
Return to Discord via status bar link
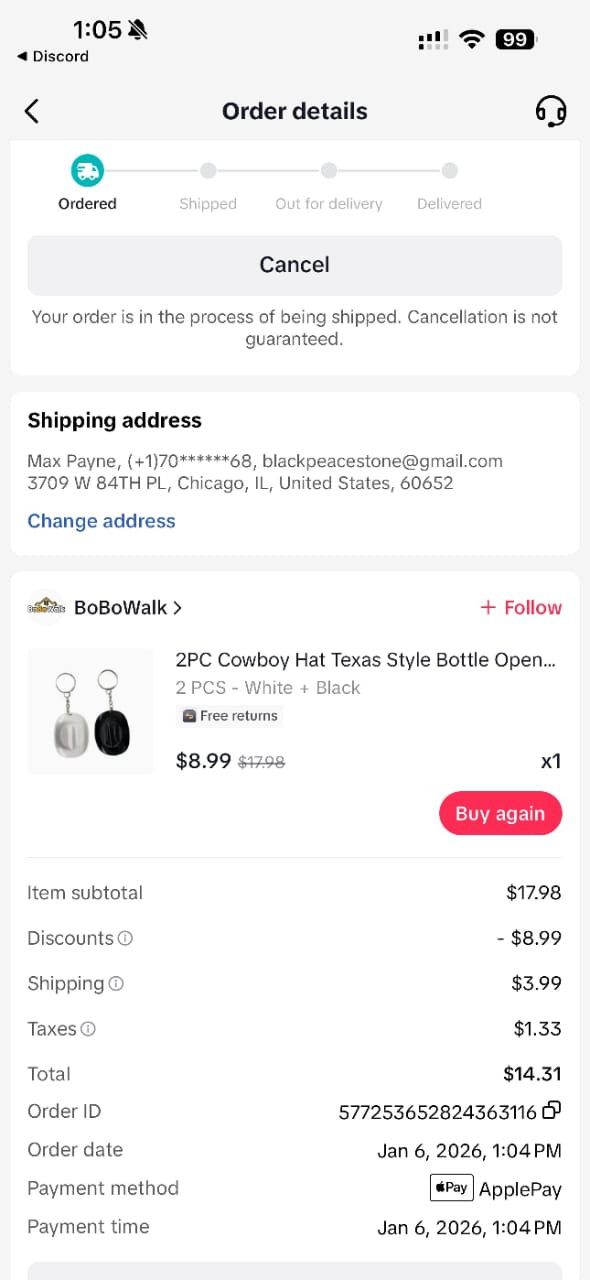[x=53, y=56]
